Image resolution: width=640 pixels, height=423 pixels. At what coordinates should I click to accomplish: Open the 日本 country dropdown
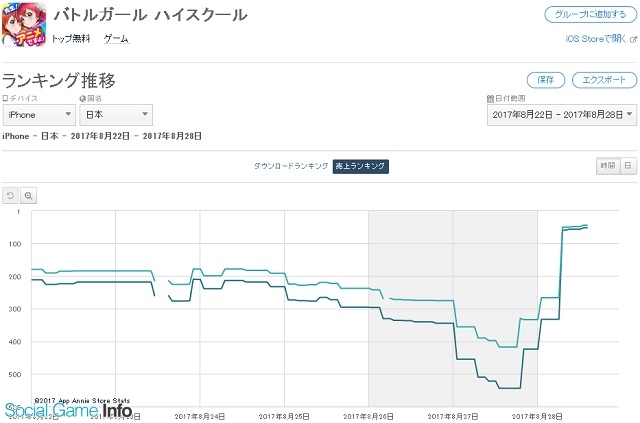click(x=116, y=115)
